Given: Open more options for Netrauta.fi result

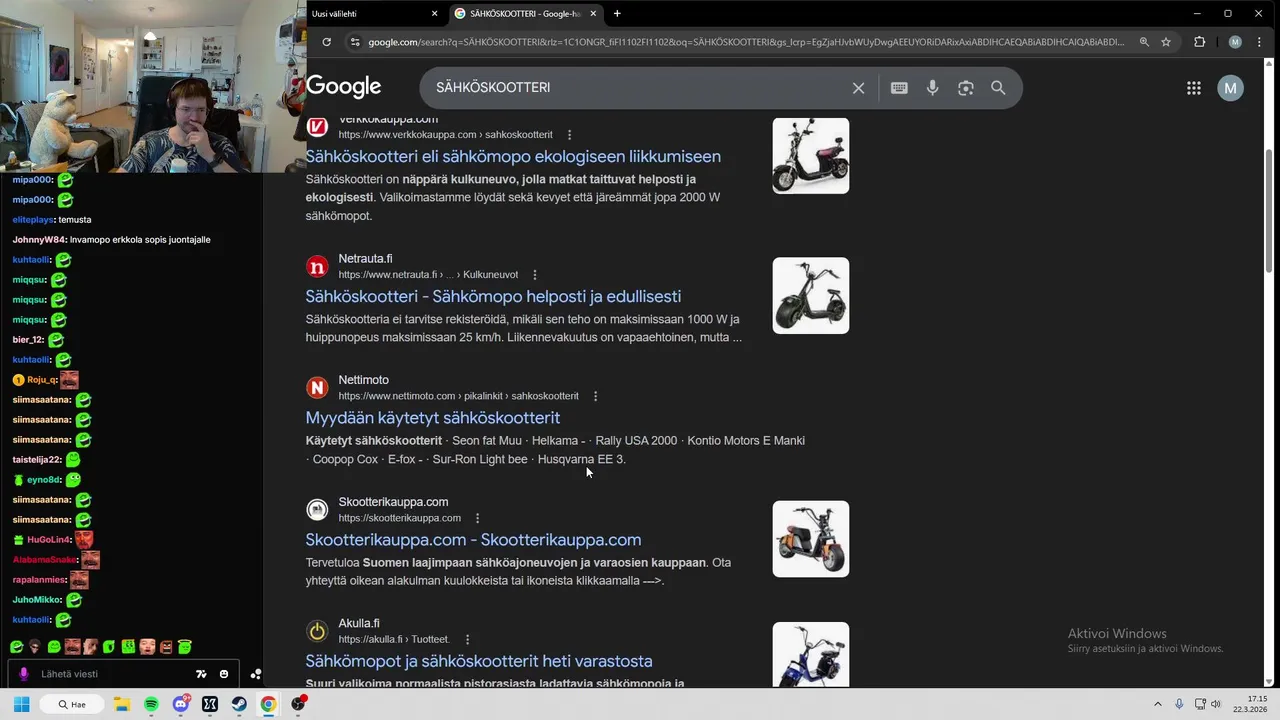Looking at the screenshot, I should (535, 275).
